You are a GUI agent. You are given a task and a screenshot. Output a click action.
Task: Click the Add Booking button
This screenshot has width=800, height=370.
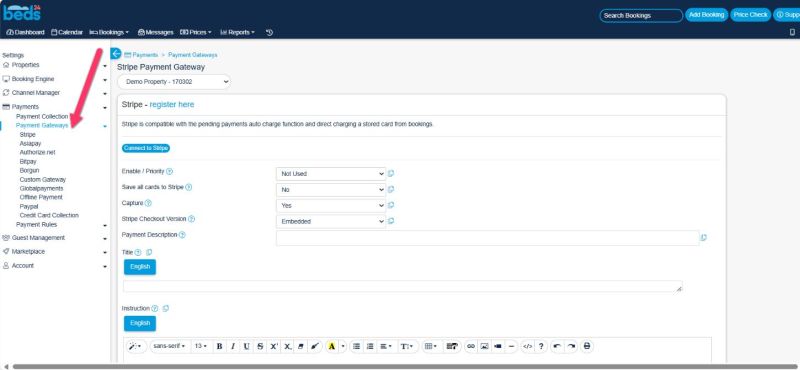[706, 15]
